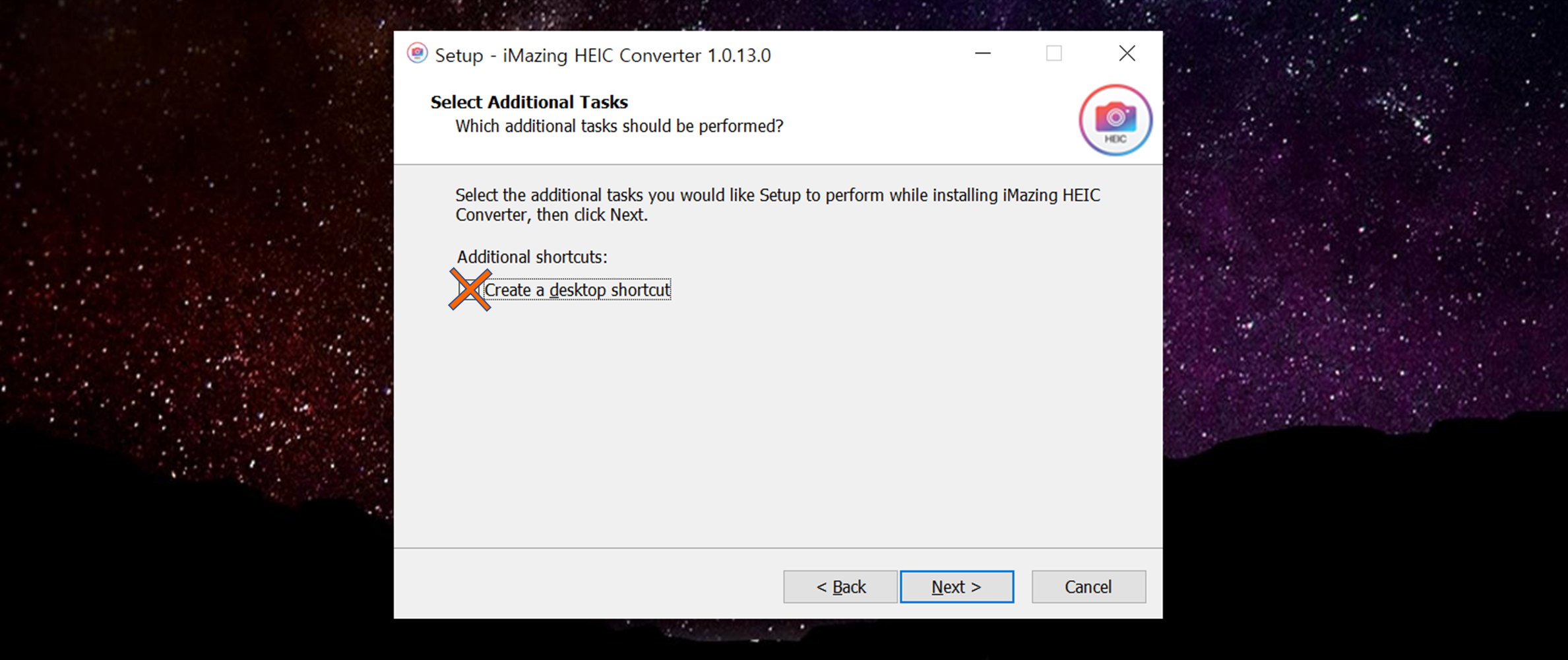This screenshot has height=660, width=1568.
Task: Click the Setup icon in the title bar
Action: (x=417, y=53)
